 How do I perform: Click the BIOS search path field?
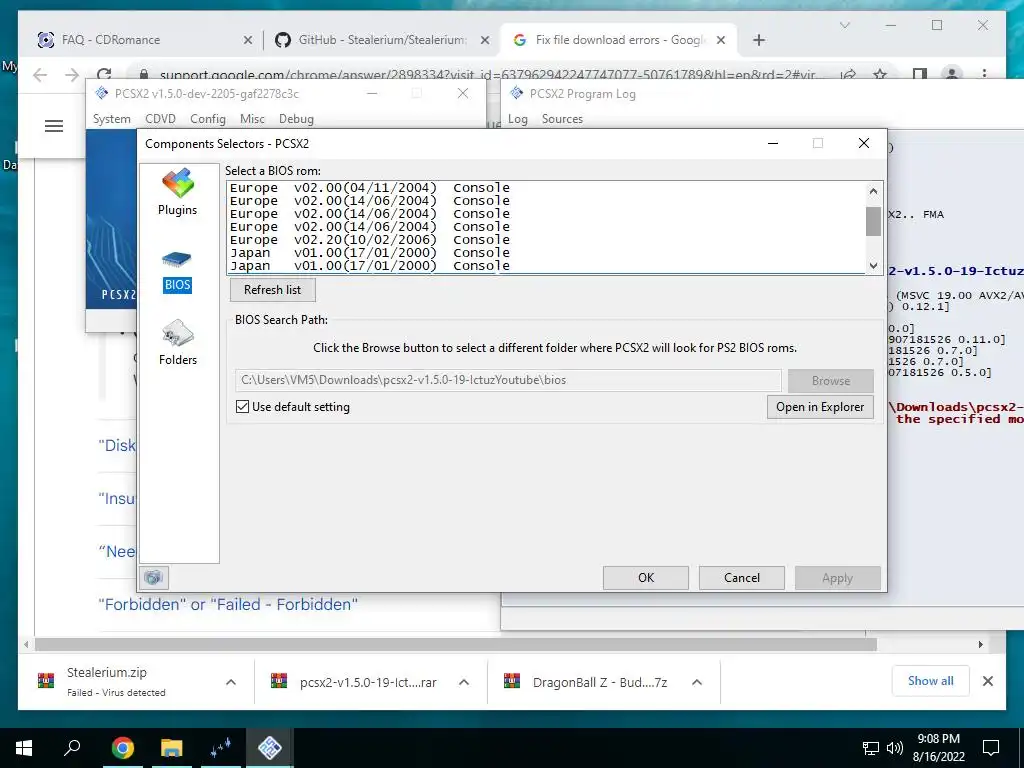point(508,380)
